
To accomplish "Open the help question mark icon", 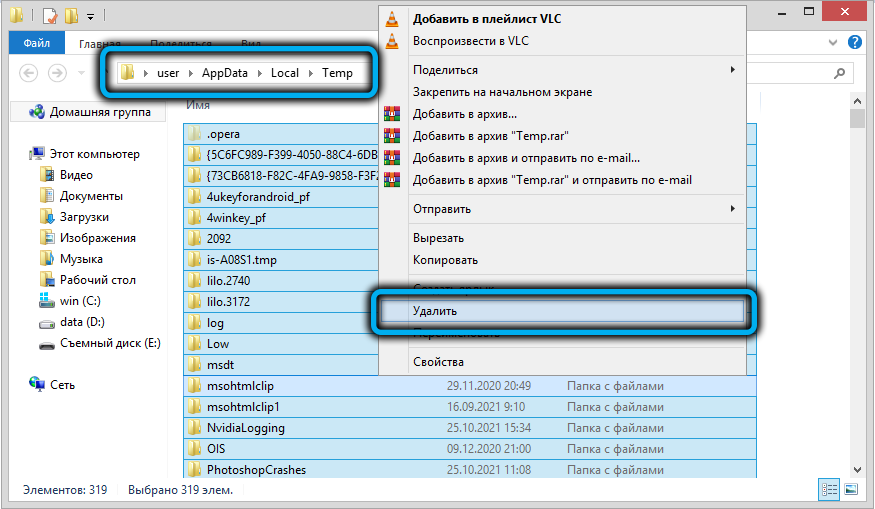I will 855,43.
